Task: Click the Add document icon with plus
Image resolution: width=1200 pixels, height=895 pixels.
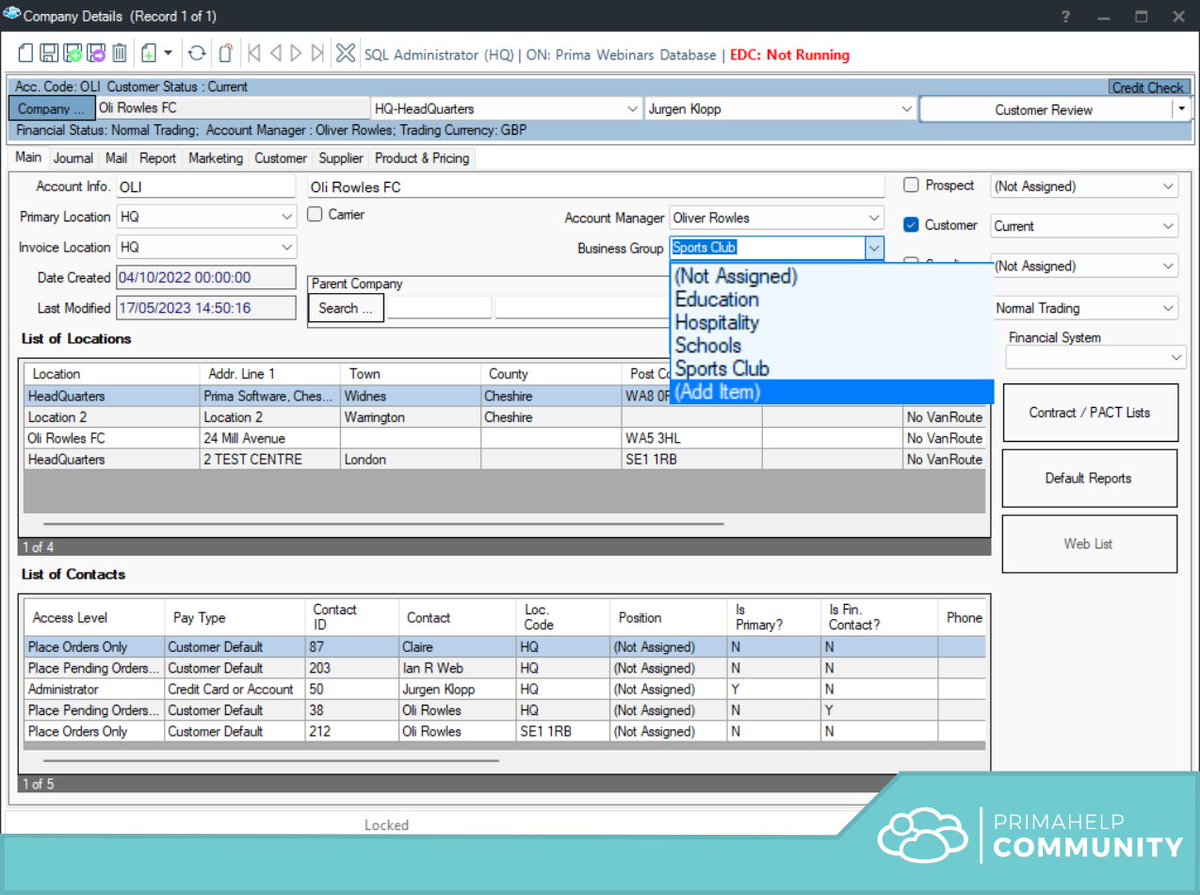Action: click(149, 54)
